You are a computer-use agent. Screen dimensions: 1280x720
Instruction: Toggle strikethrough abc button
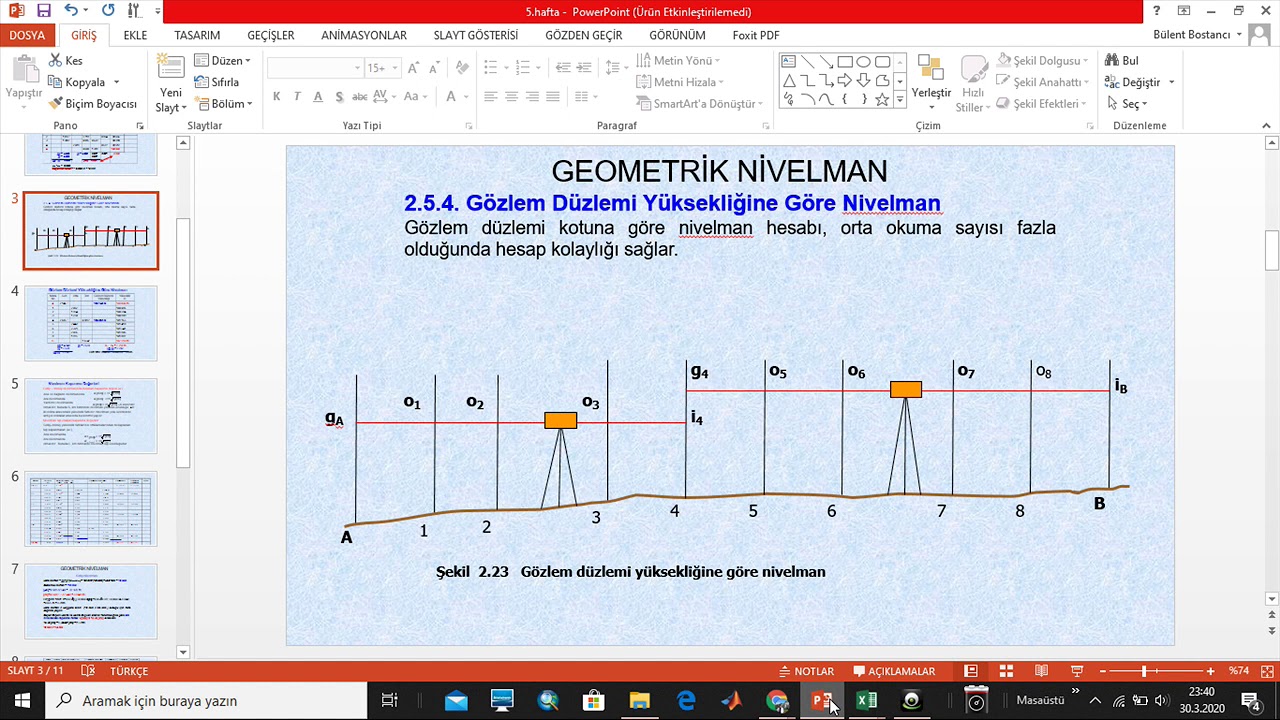click(x=360, y=97)
